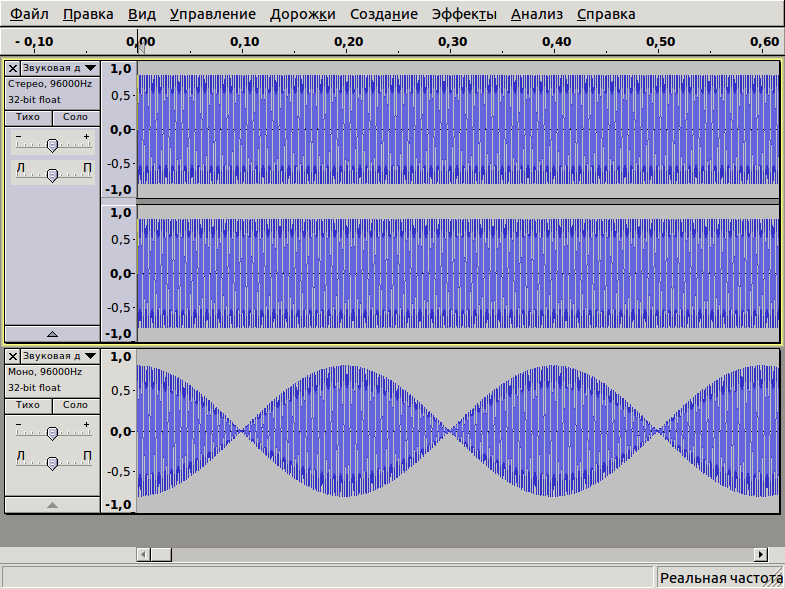785x589 pixels.
Task: Remove the stereo track with its X button
Action: tap(12, 68)
